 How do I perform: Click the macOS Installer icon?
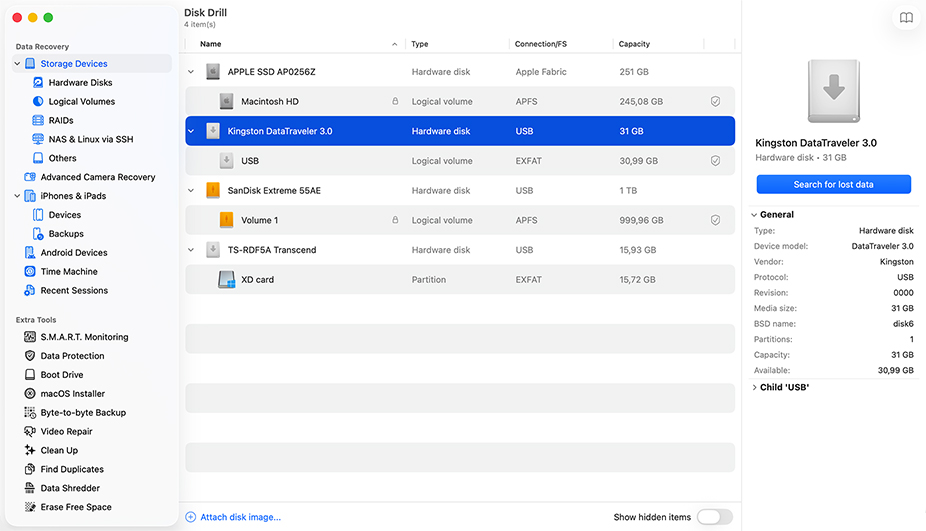30,393
